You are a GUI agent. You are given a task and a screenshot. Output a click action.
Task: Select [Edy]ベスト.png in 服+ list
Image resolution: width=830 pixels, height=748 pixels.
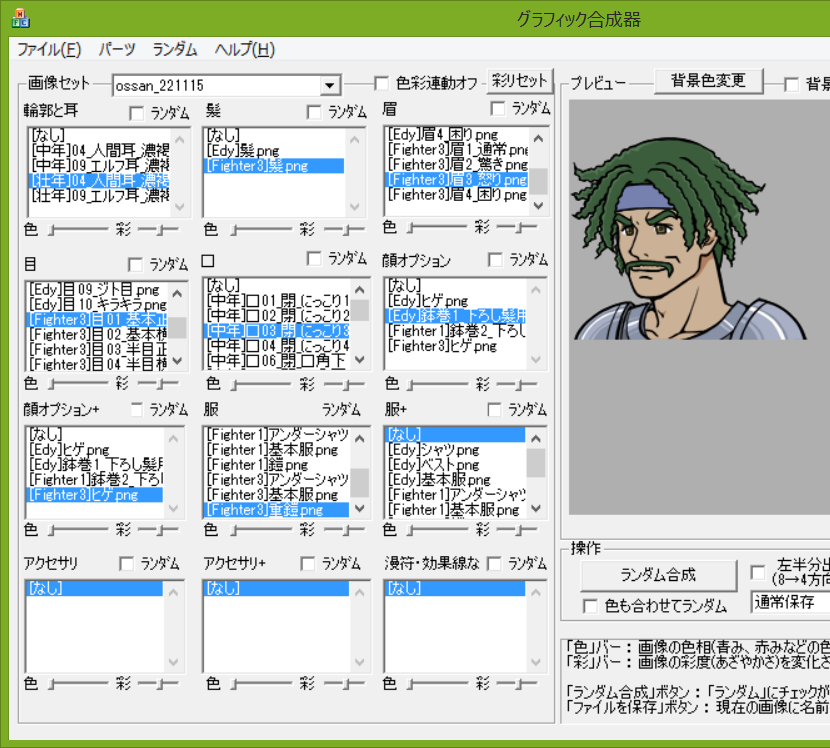[456, 465]
